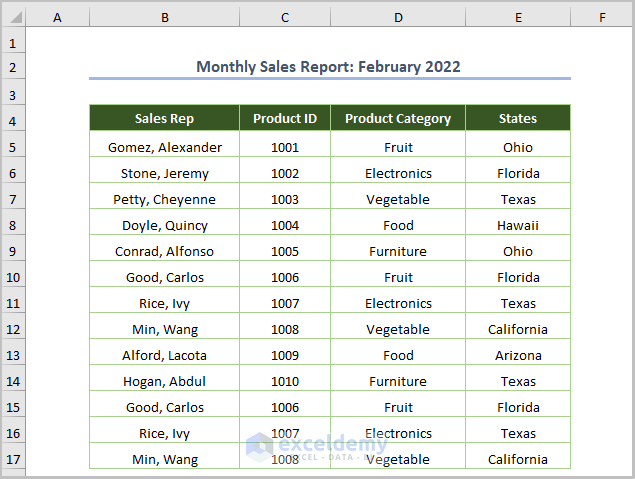Viewport: 635px width, 479px height.
Task: Select column B header
Action: [x=164, y=18]
